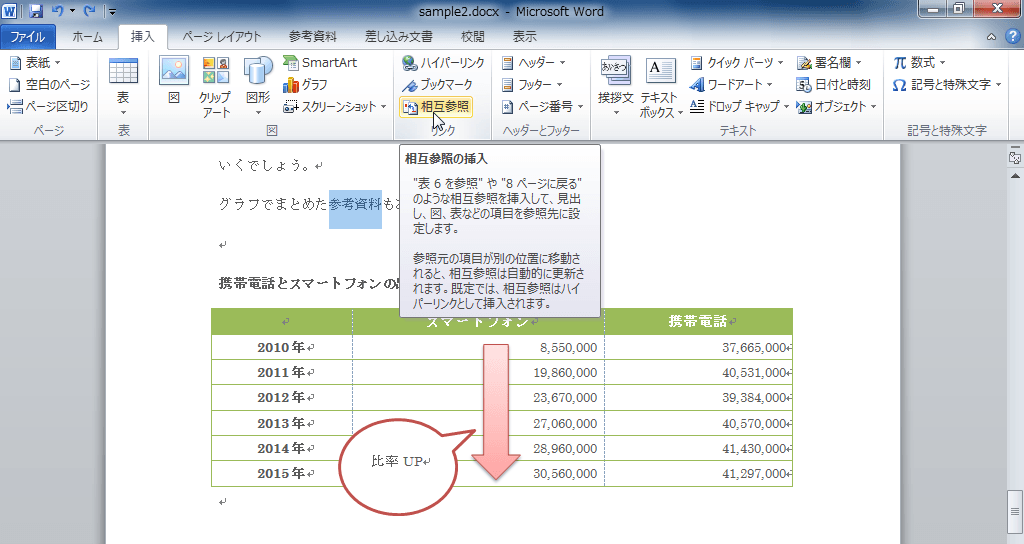
Task: Insert a SmartArt graphic
Action: click(x=321, y=63)
